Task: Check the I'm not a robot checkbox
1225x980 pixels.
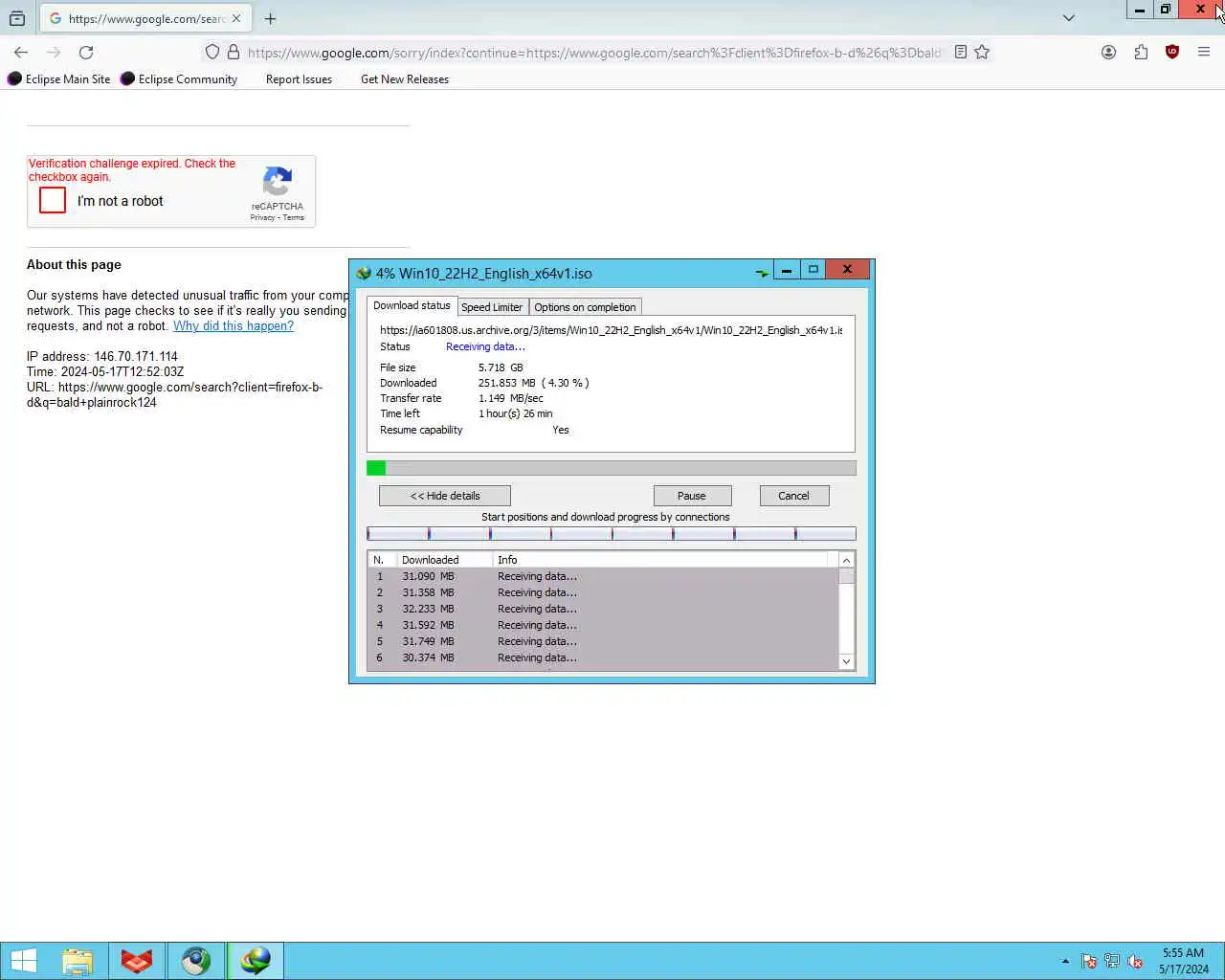Action: pyautogui.click(x=53, y=200)
